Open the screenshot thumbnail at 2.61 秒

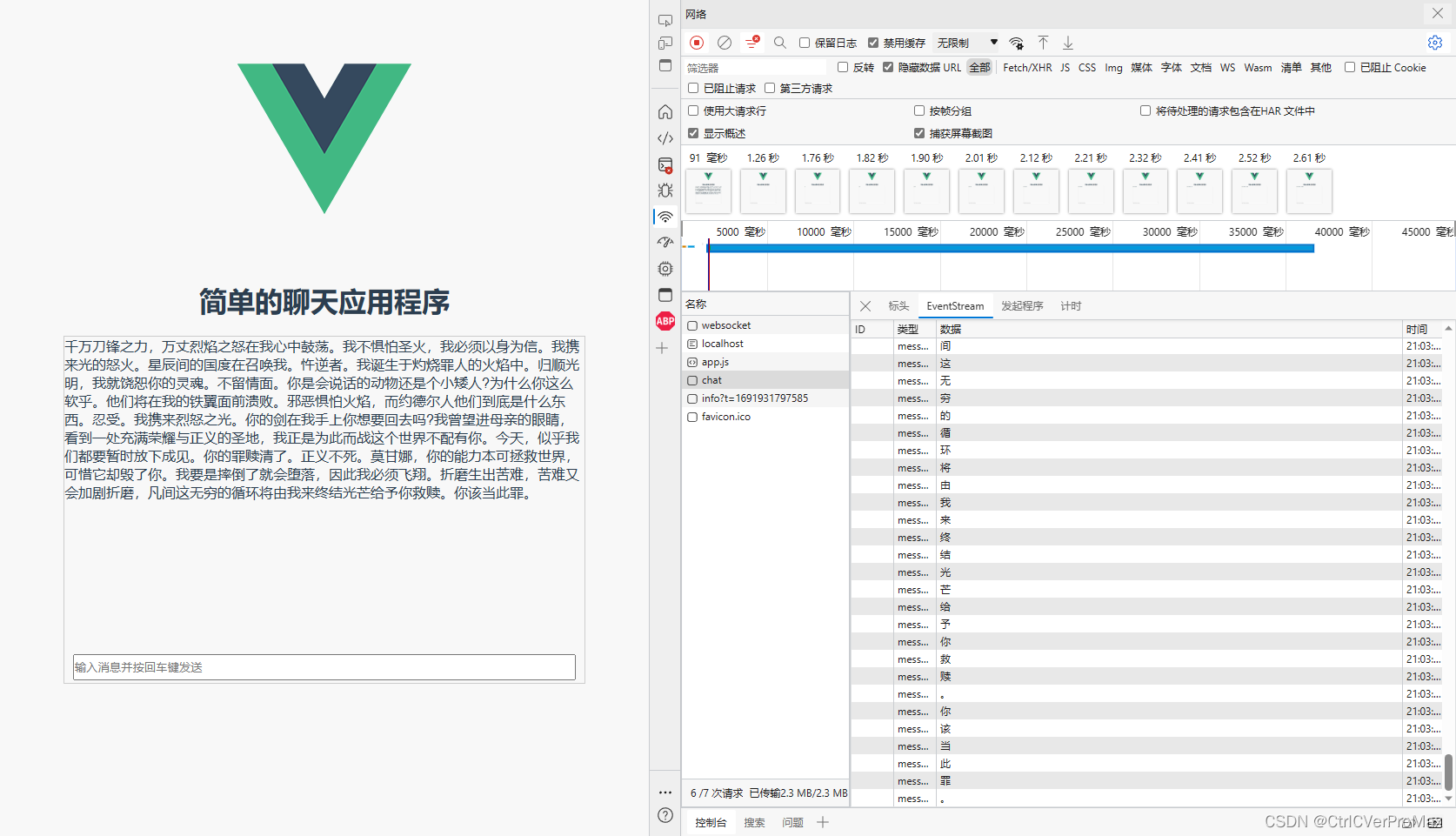tap(1309, 191)
